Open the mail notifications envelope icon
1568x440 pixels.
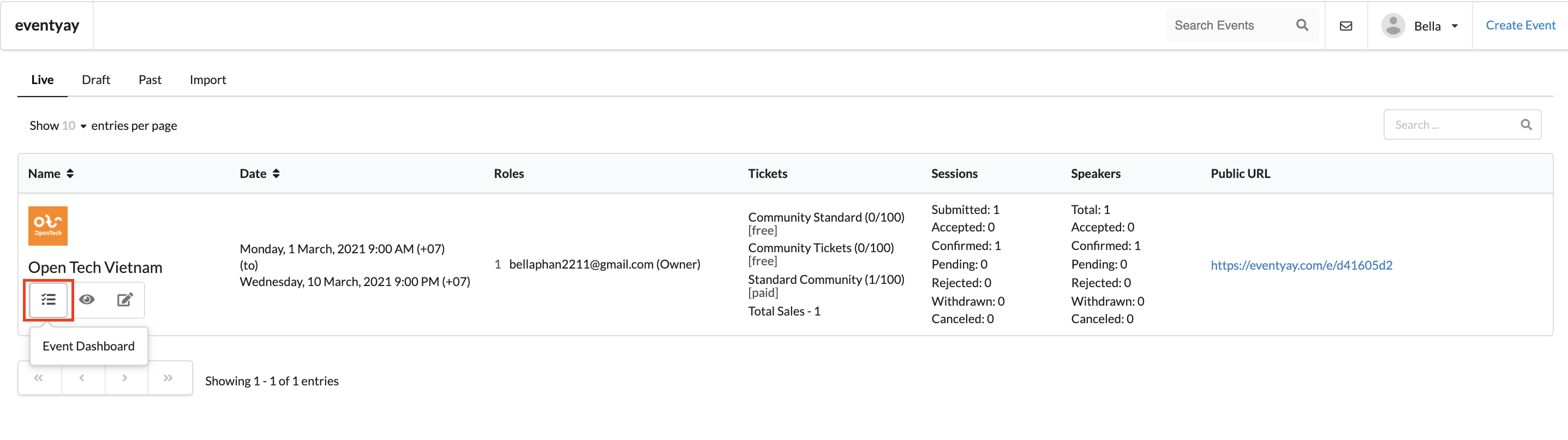1346,26
